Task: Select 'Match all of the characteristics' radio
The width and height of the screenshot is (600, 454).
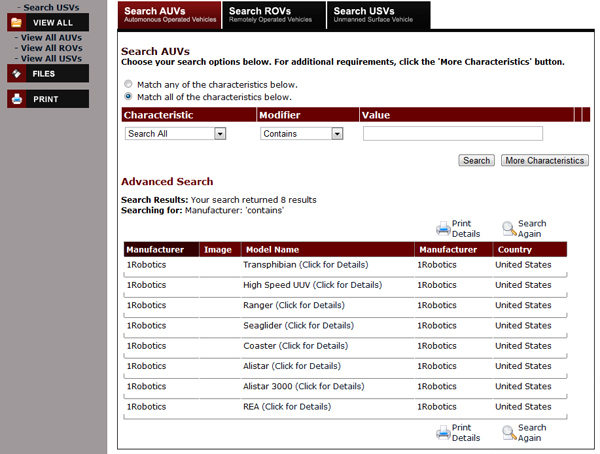Action: 128,96
